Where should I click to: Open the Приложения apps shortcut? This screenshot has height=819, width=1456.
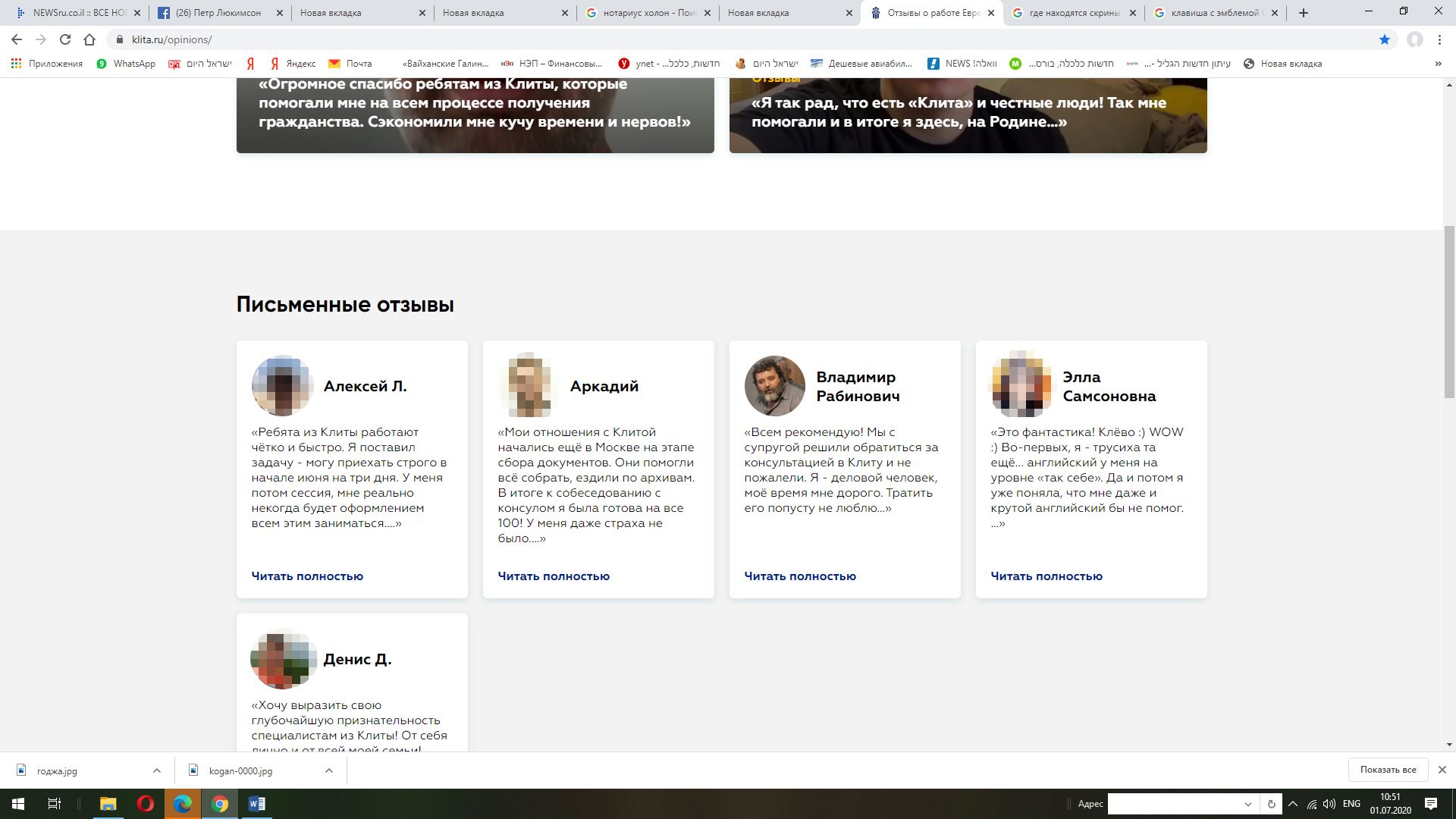47,64
